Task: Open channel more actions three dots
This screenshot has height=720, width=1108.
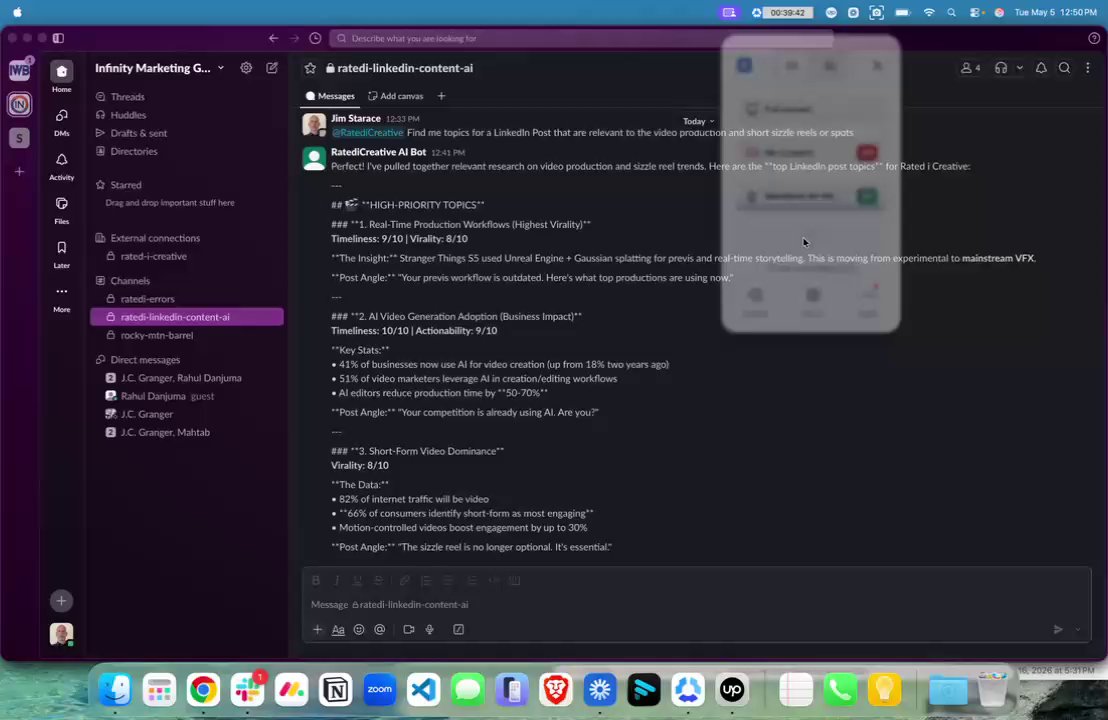Action: 1088,68
